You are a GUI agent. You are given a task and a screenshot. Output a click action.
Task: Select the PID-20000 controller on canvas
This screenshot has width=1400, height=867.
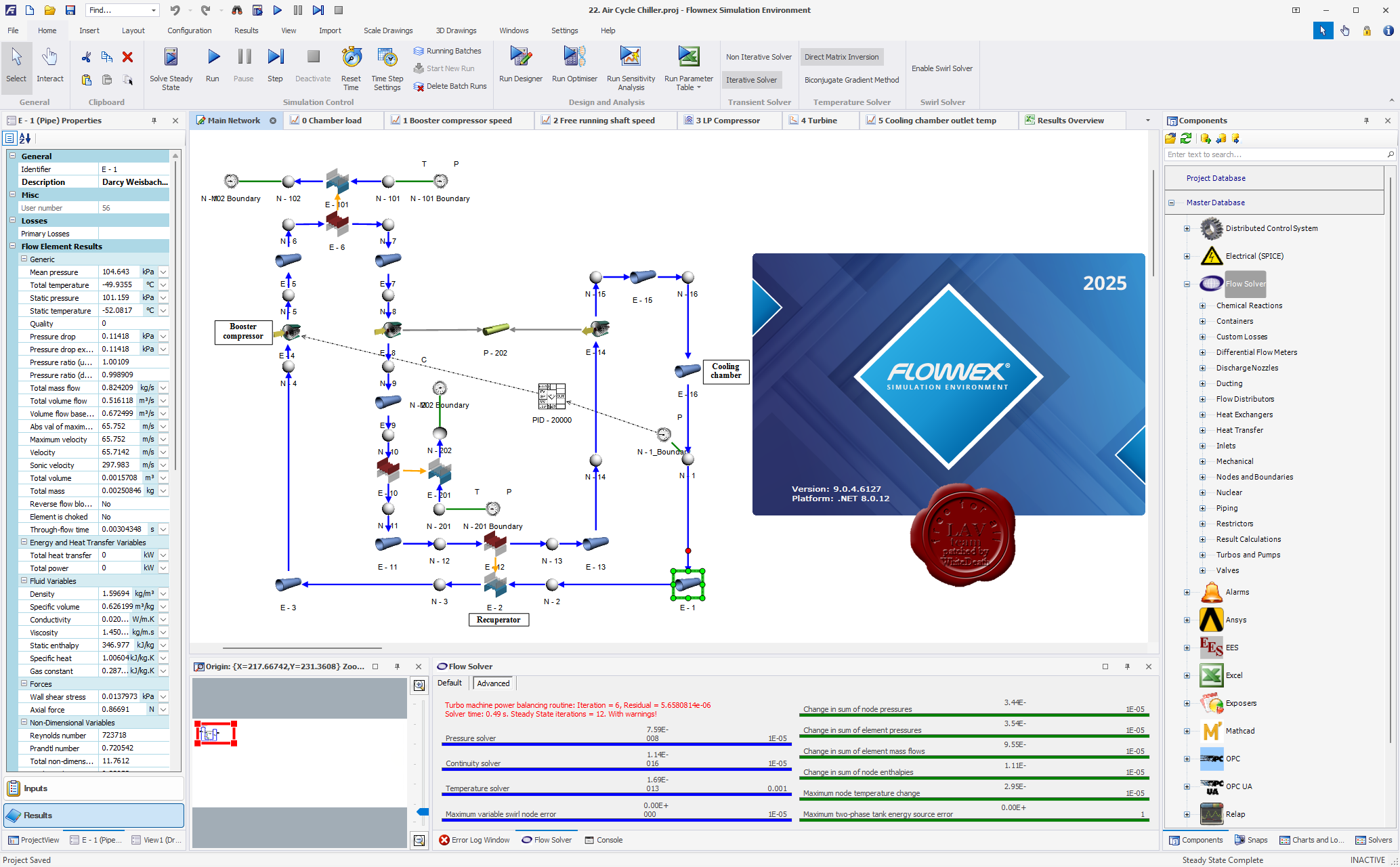pyautogui.click(x=551, y=397)
